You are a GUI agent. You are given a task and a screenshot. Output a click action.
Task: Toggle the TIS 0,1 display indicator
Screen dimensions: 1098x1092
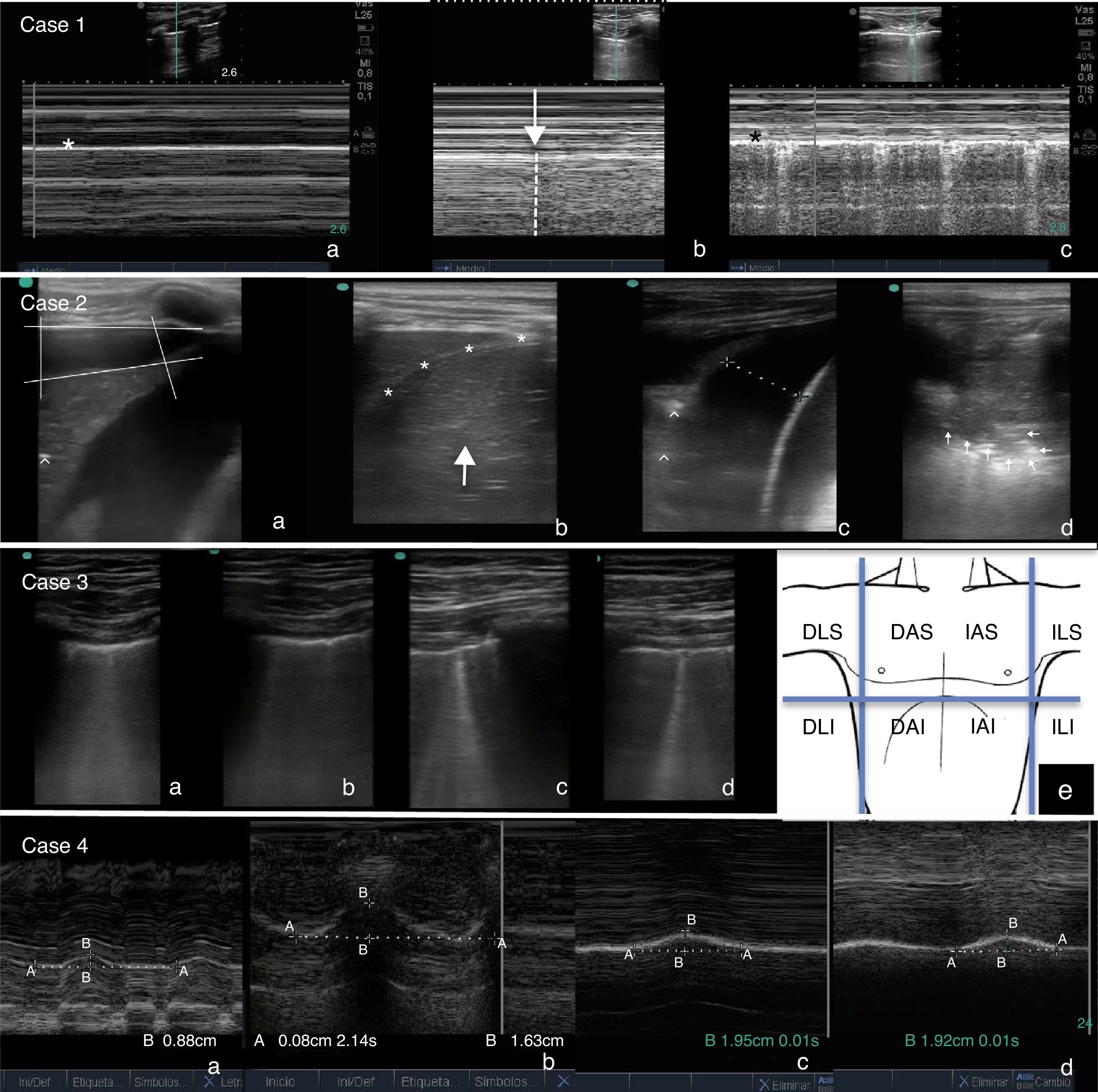point(366,91)
